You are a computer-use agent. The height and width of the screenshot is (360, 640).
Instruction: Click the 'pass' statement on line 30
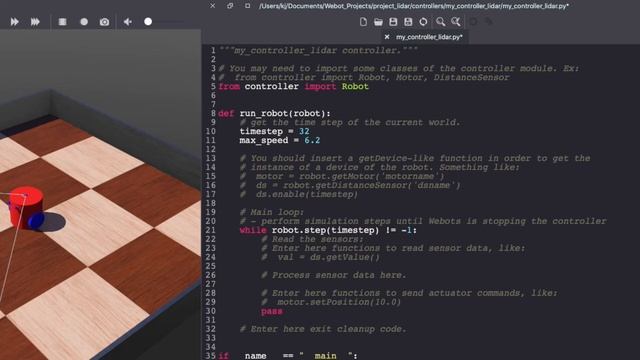[x=271, y=311]
